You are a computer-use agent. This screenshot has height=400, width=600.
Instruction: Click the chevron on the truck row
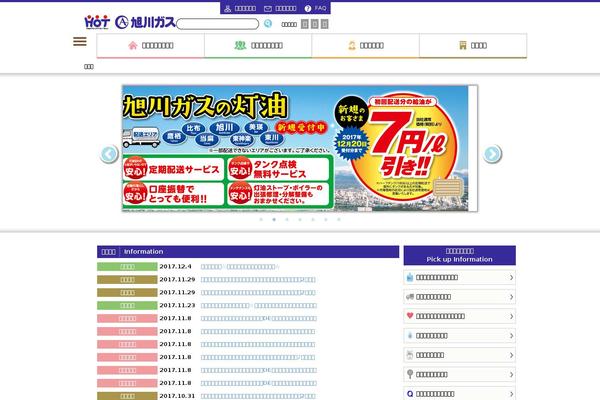512,297
